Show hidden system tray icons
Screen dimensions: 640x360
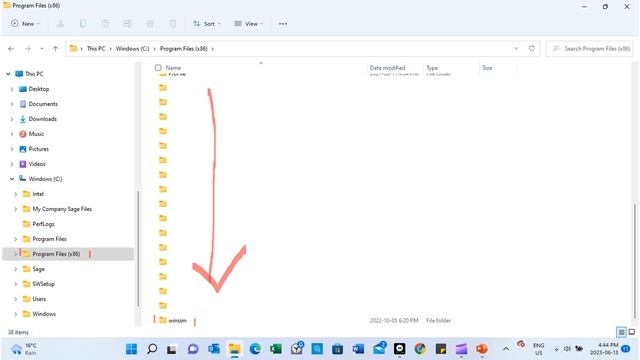point(506,349)
